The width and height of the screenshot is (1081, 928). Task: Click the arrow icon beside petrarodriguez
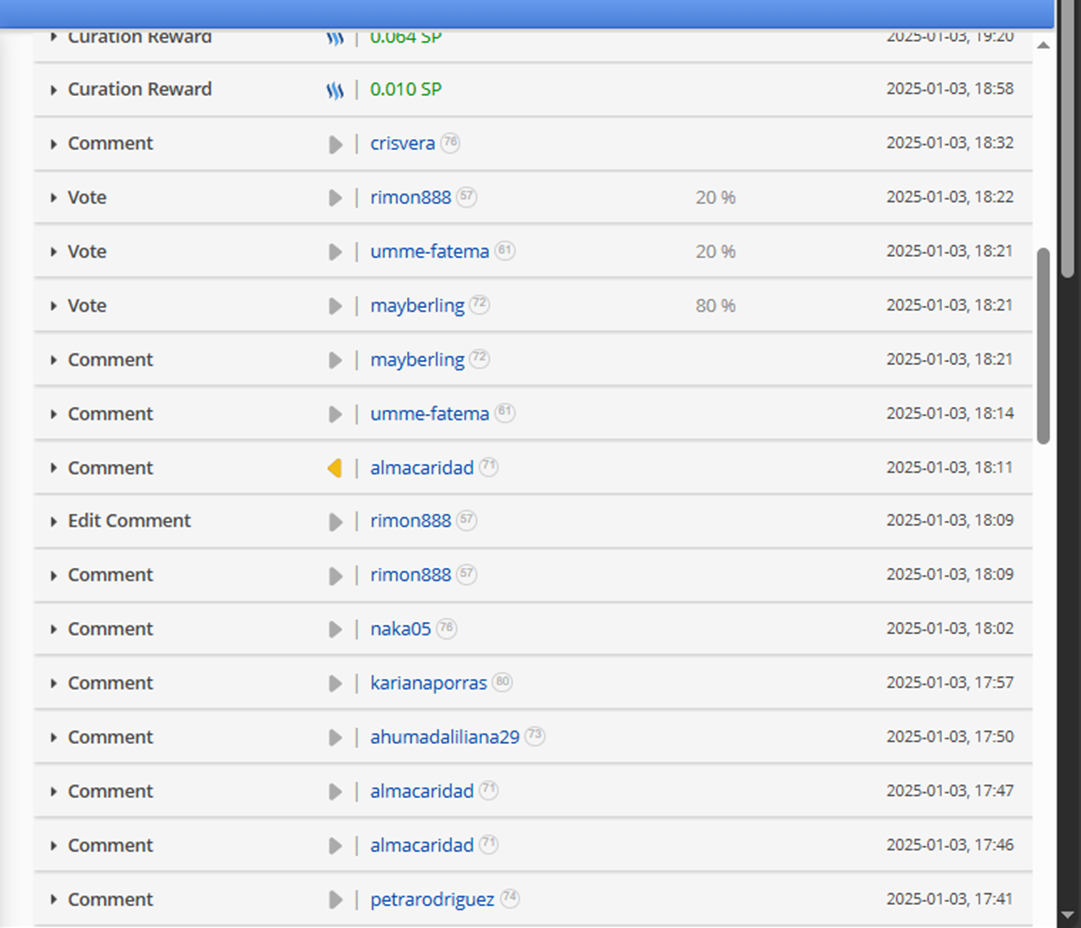336,900
